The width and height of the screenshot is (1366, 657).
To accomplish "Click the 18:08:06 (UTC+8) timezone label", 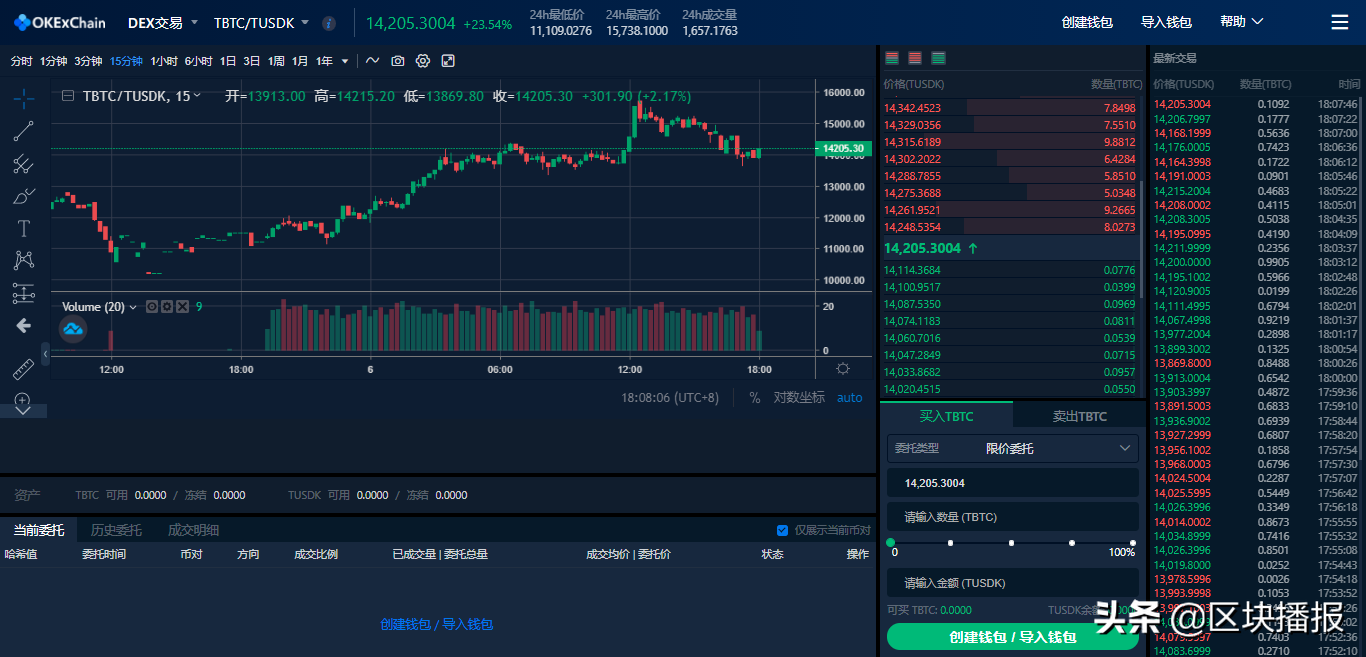I will point(670,397).
